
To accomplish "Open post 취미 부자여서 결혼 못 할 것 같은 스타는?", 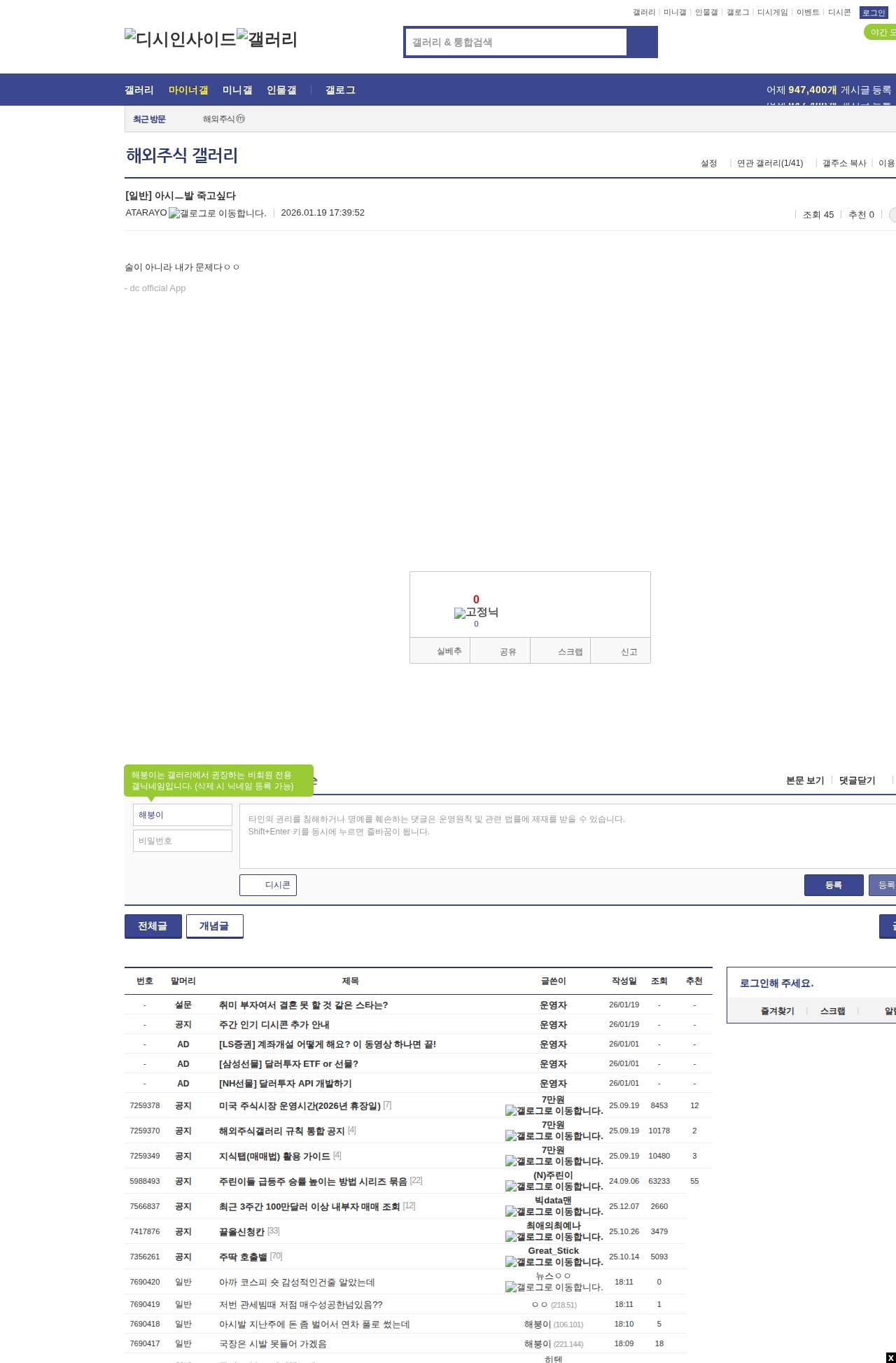I will (303, 1005).
